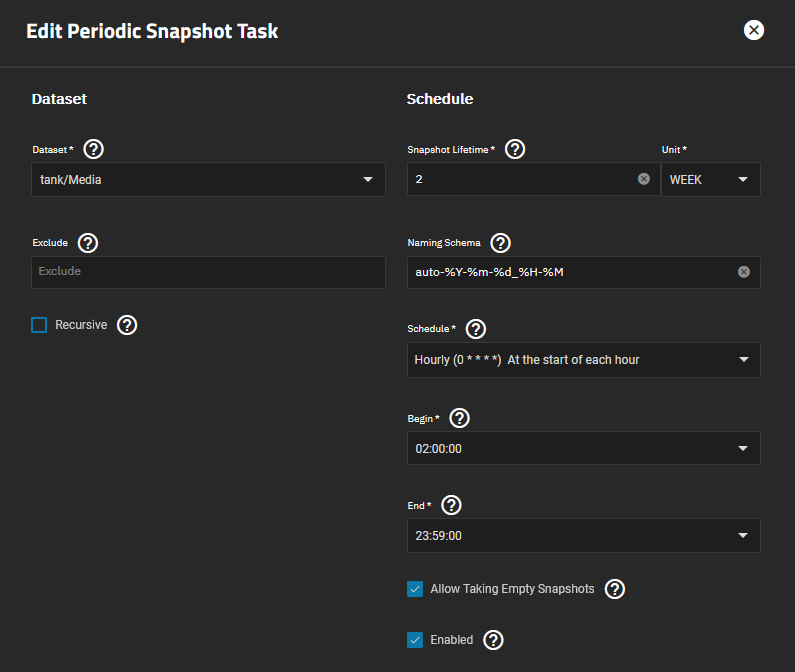Image resolution: width=795 pixels, height=672 pixels.
Task: Show help for Exclude field
Action: 88,242
